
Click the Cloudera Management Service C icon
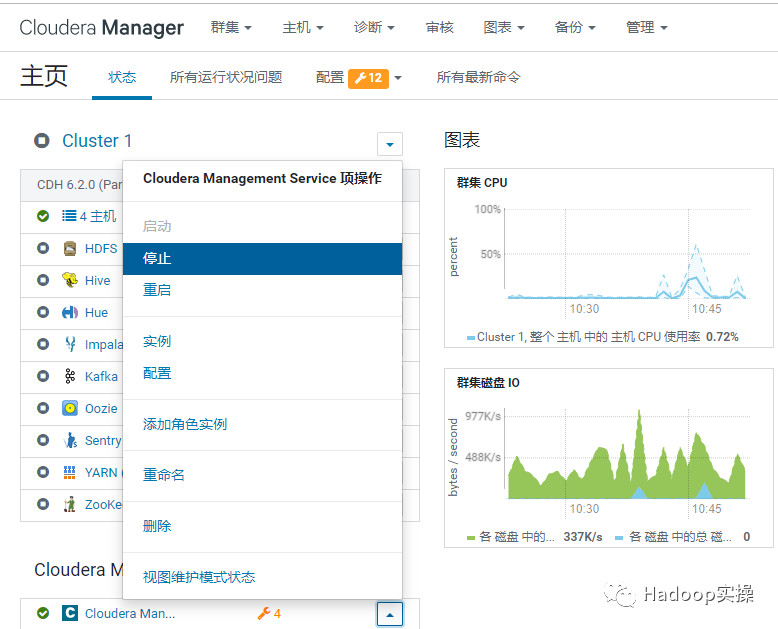(x=70, y=613)
